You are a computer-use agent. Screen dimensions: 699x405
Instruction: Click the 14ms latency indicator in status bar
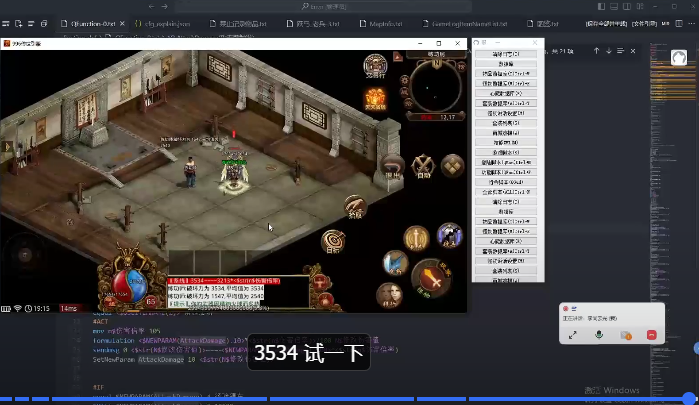[68, 308]
